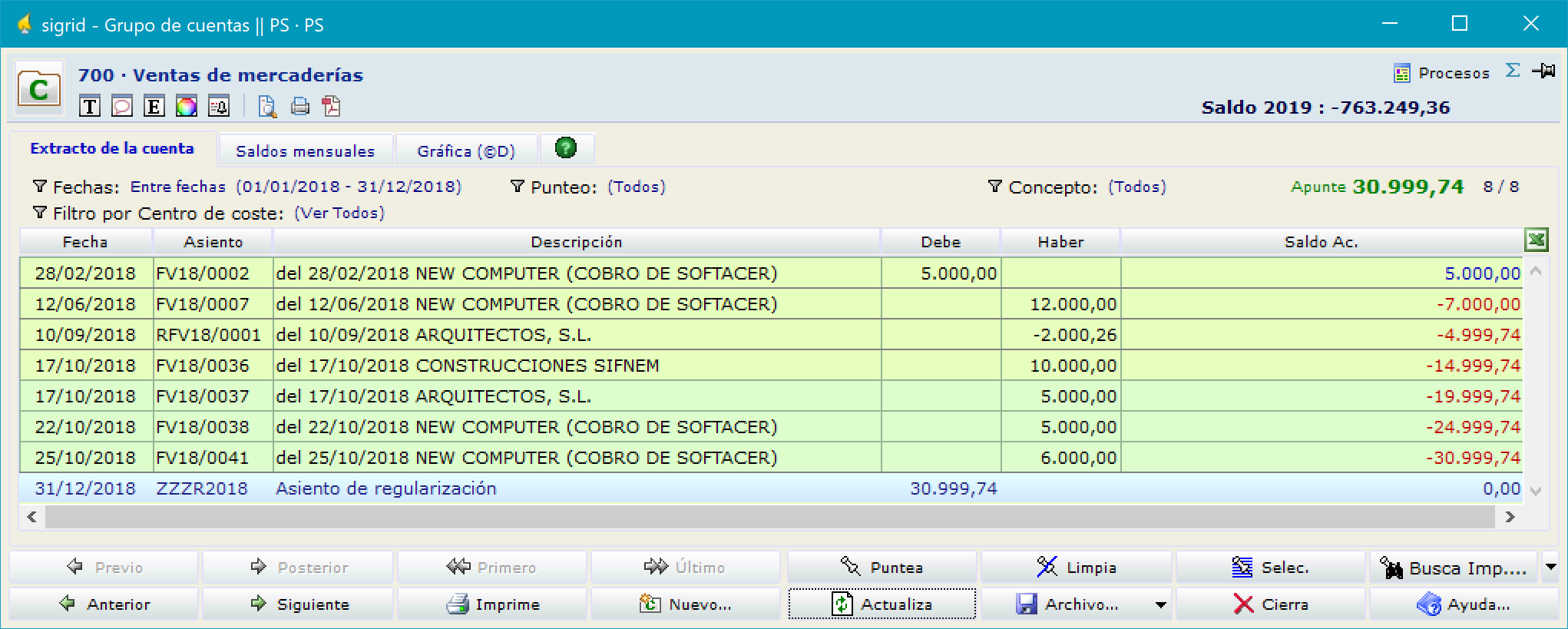Open the comment bubble icon
1568x629 pixels.
tap(122, 106)
